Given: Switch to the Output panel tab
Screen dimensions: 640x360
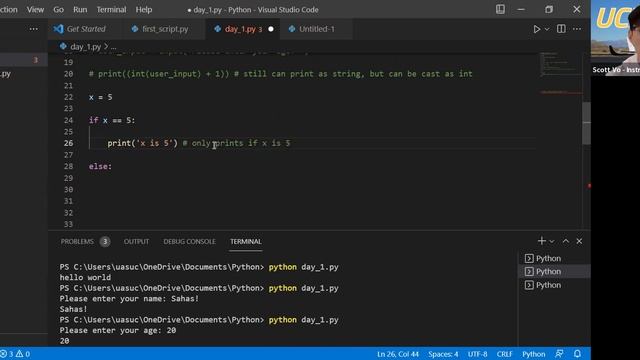Looking at the screenshot, I should click(x=136, y=242).
